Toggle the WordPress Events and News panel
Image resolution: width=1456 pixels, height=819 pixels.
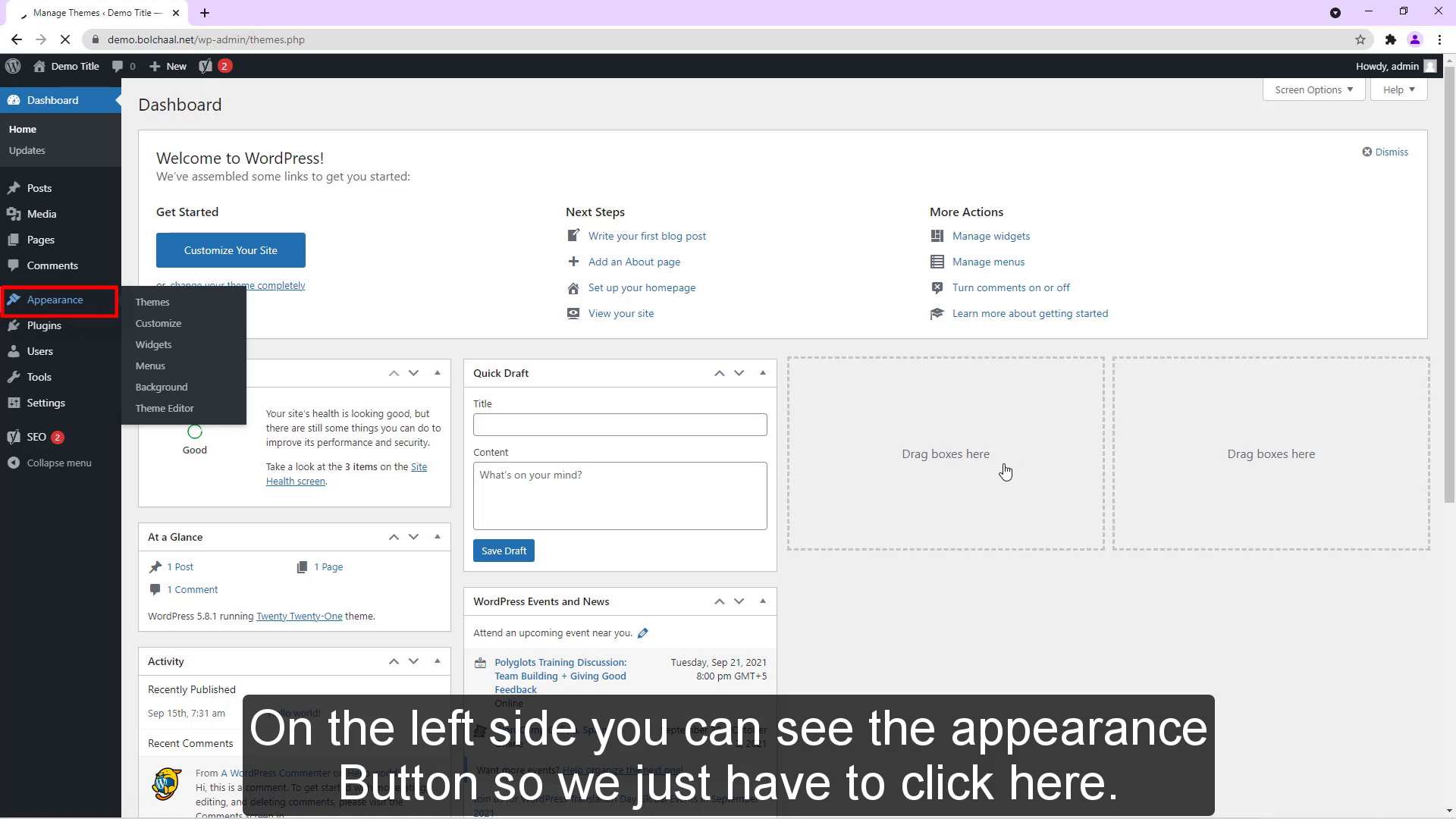click(763, 601)
